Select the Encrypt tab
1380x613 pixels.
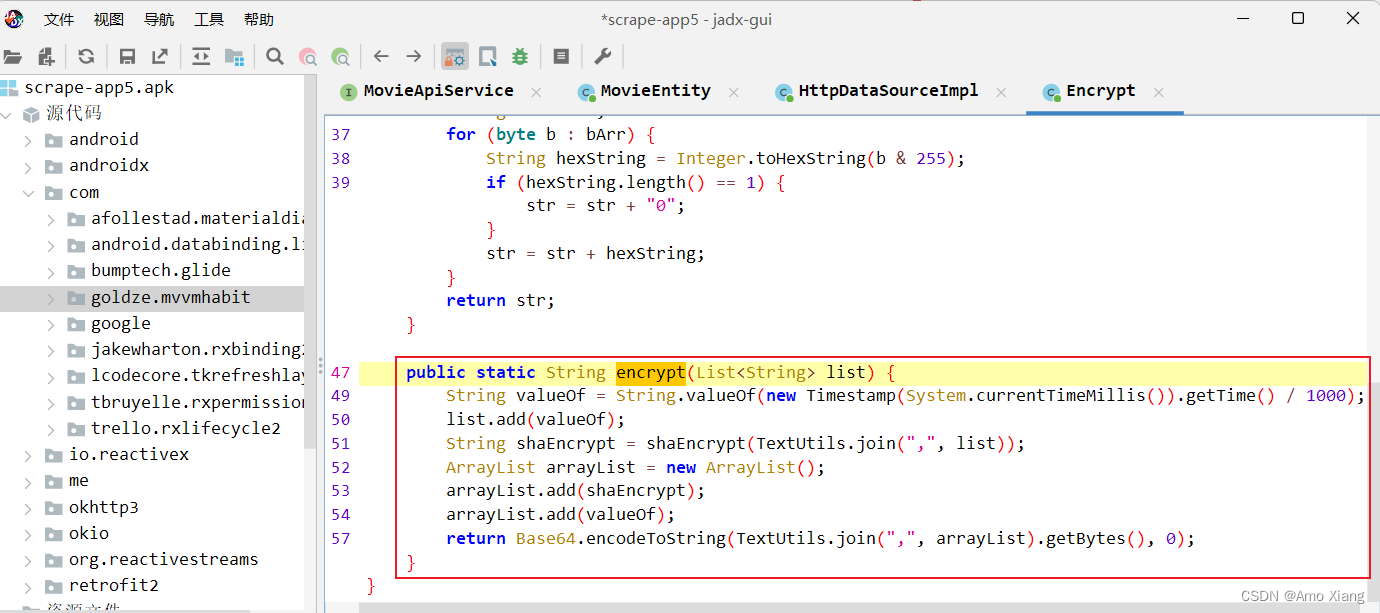tap(1101, 91)
